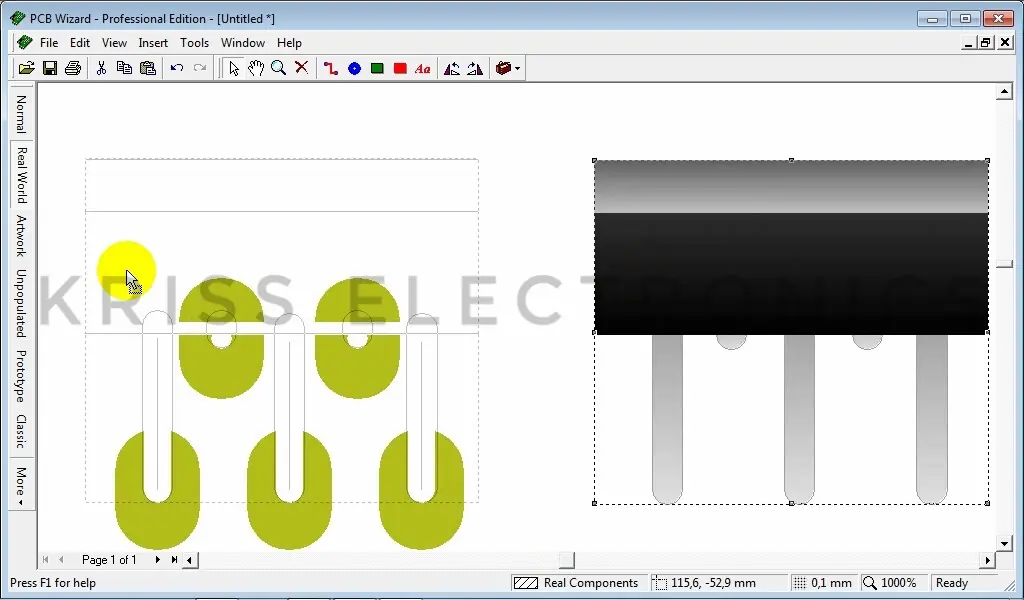Go to the first page arrow
This screenshot has width=1024, height=600.
point(46,560)
